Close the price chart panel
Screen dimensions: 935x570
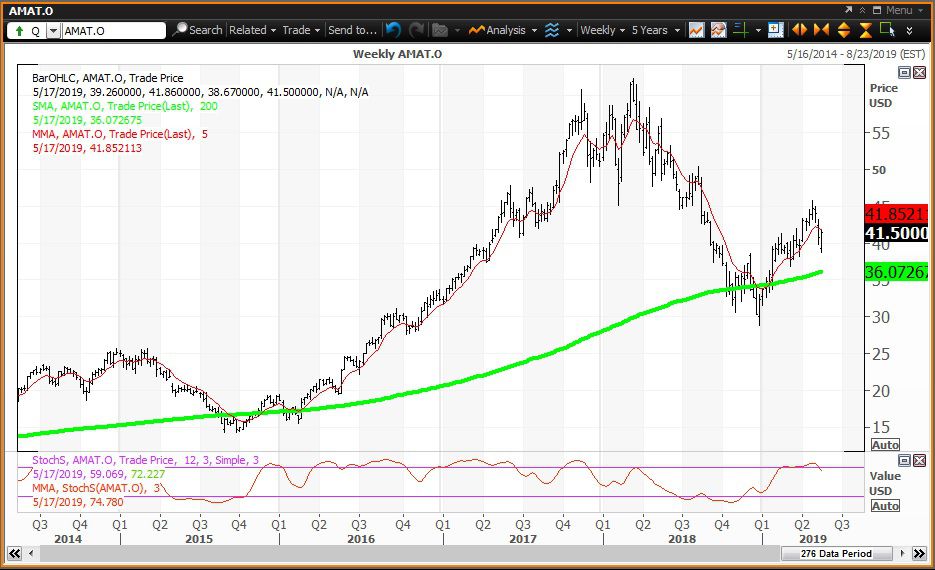click(x=919, y=73)
